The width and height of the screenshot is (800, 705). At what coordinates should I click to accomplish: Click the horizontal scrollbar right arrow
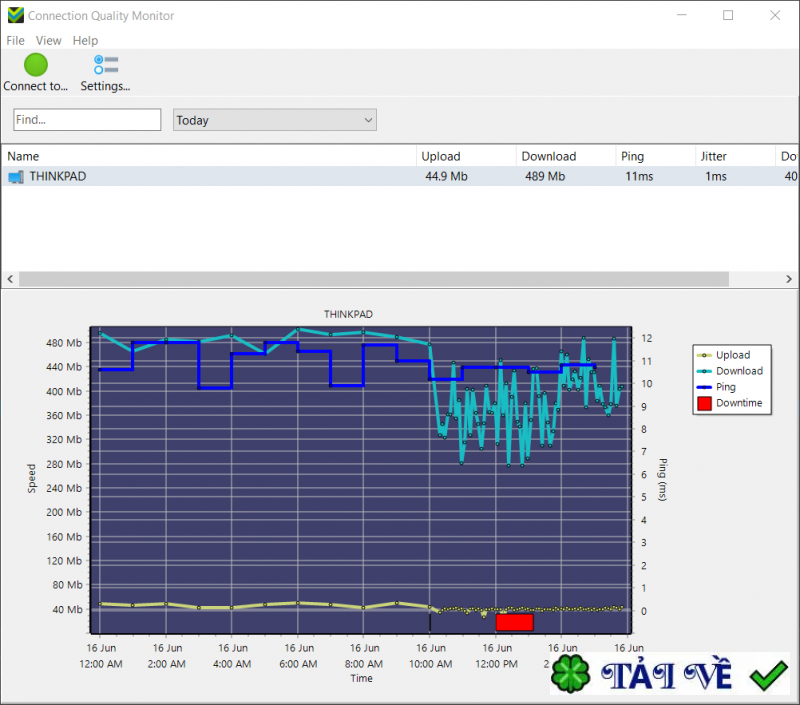[x=792, y=279]
